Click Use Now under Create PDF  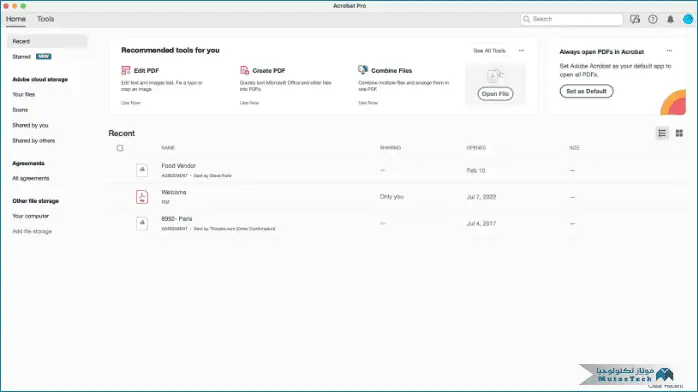pyautogui.click(x=249, y=103)
